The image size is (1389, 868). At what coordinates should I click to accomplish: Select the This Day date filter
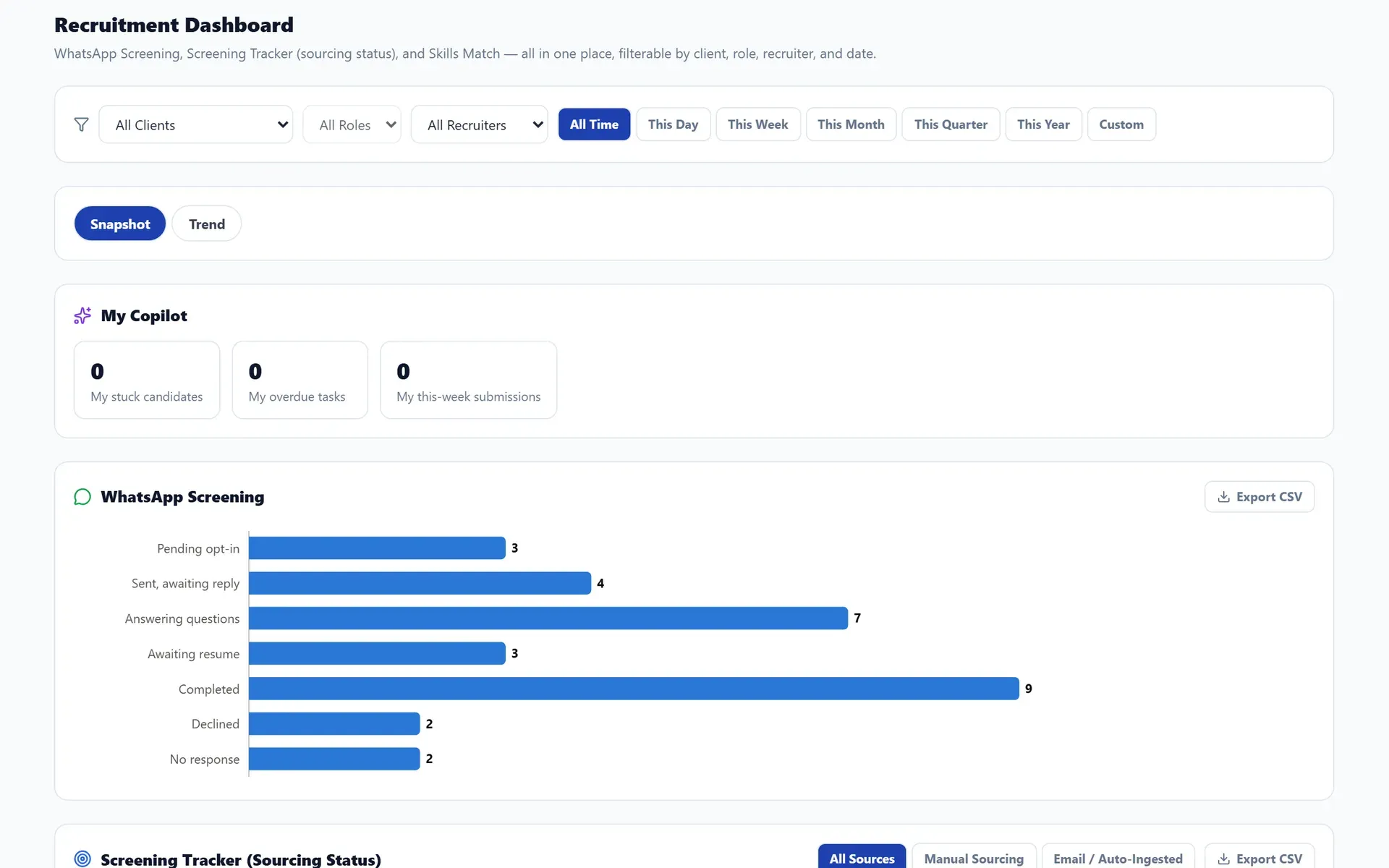[x=674, y=124]
